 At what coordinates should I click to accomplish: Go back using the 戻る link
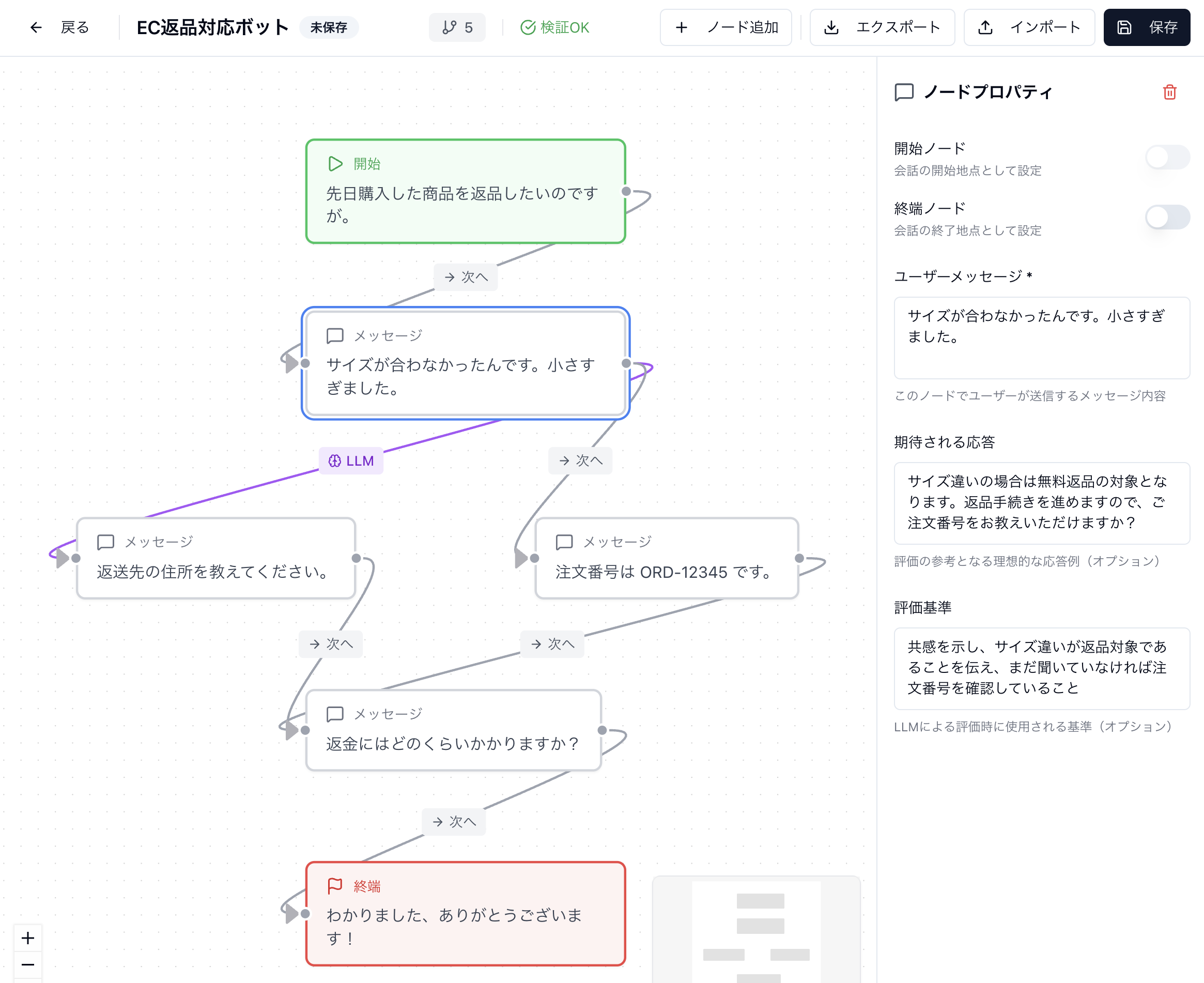(x=75, y=27)
